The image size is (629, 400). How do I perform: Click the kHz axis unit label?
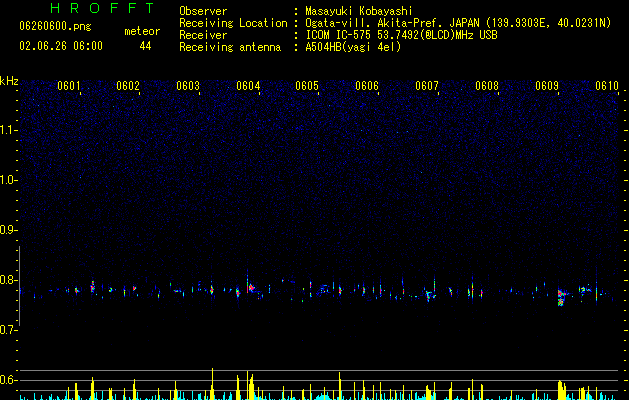click(9, 81)
